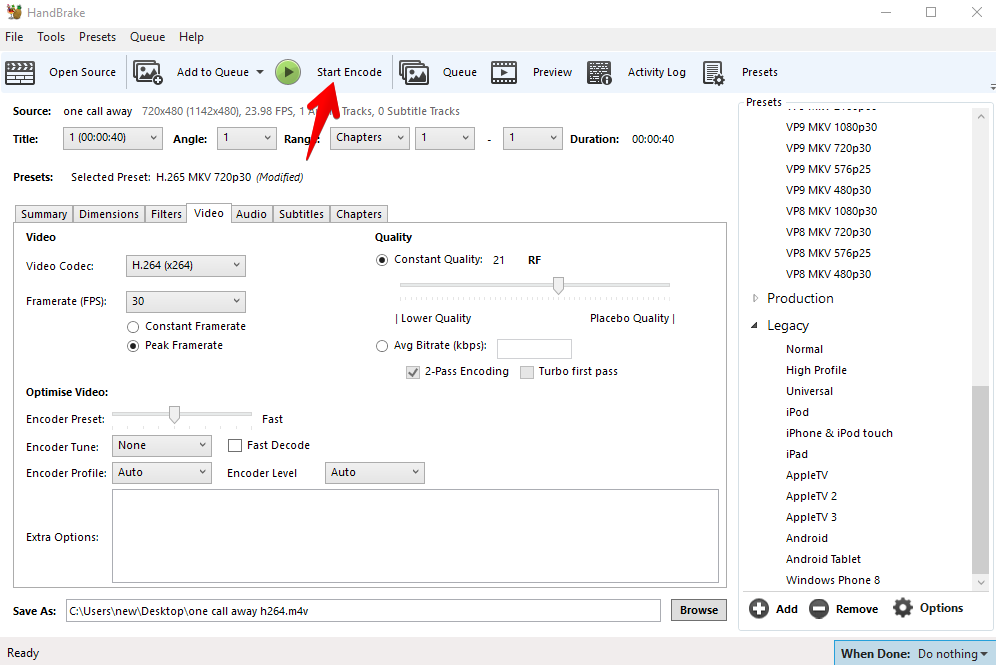The width and height of the screenshot is (996, 665).
Task: Expand the Production preset category
Action: pyautogui.click(x=755, y=299)
